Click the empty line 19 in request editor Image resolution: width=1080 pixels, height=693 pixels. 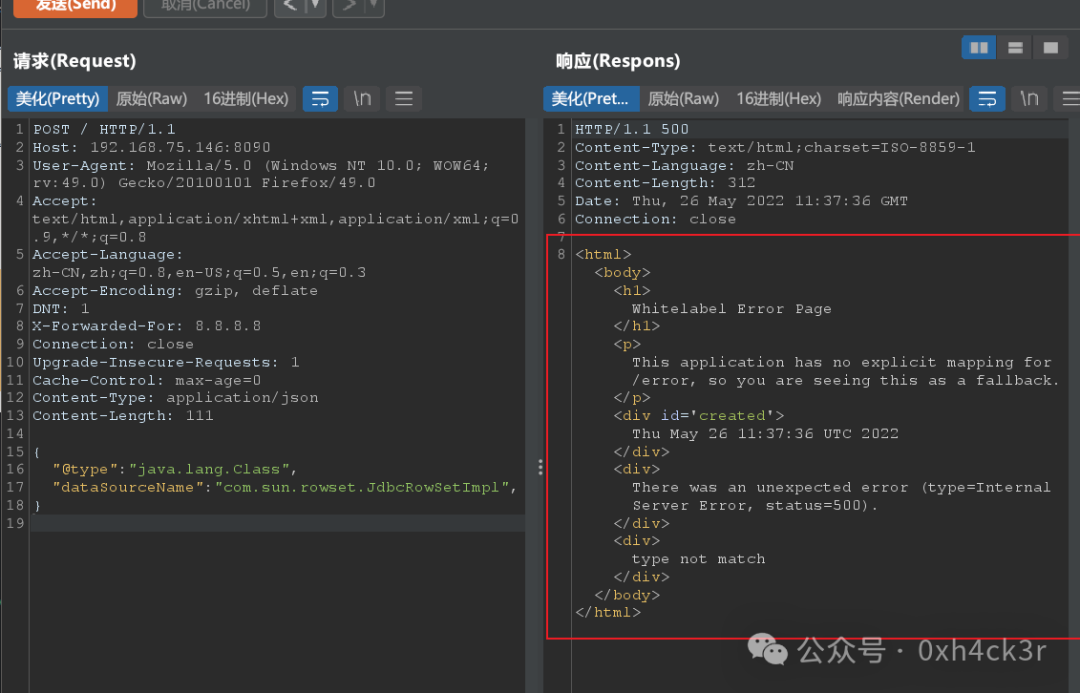(276, 523)
